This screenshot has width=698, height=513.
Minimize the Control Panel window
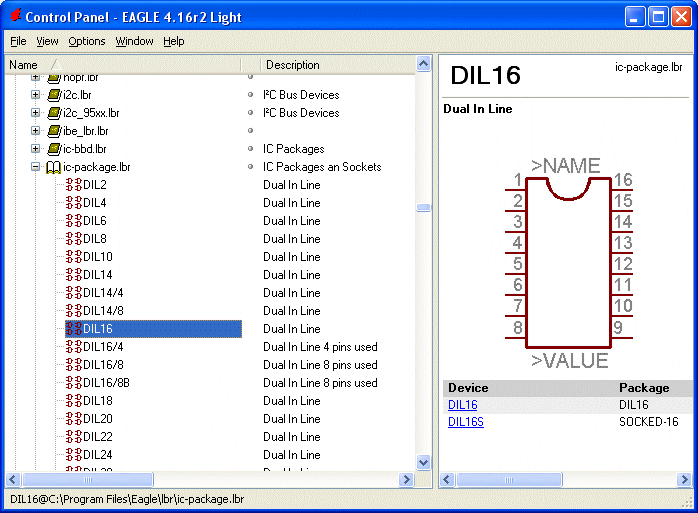point(635,17)
